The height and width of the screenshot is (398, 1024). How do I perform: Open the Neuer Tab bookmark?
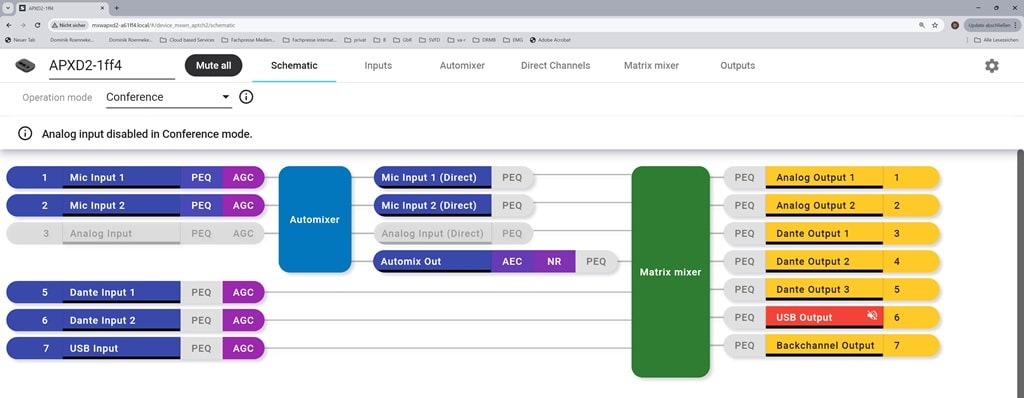[20, 40]
